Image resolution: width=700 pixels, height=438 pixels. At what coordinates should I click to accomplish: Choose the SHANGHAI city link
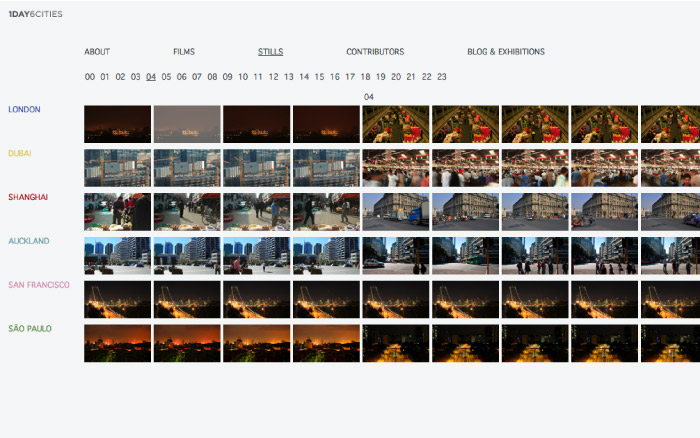click(28, 197)
